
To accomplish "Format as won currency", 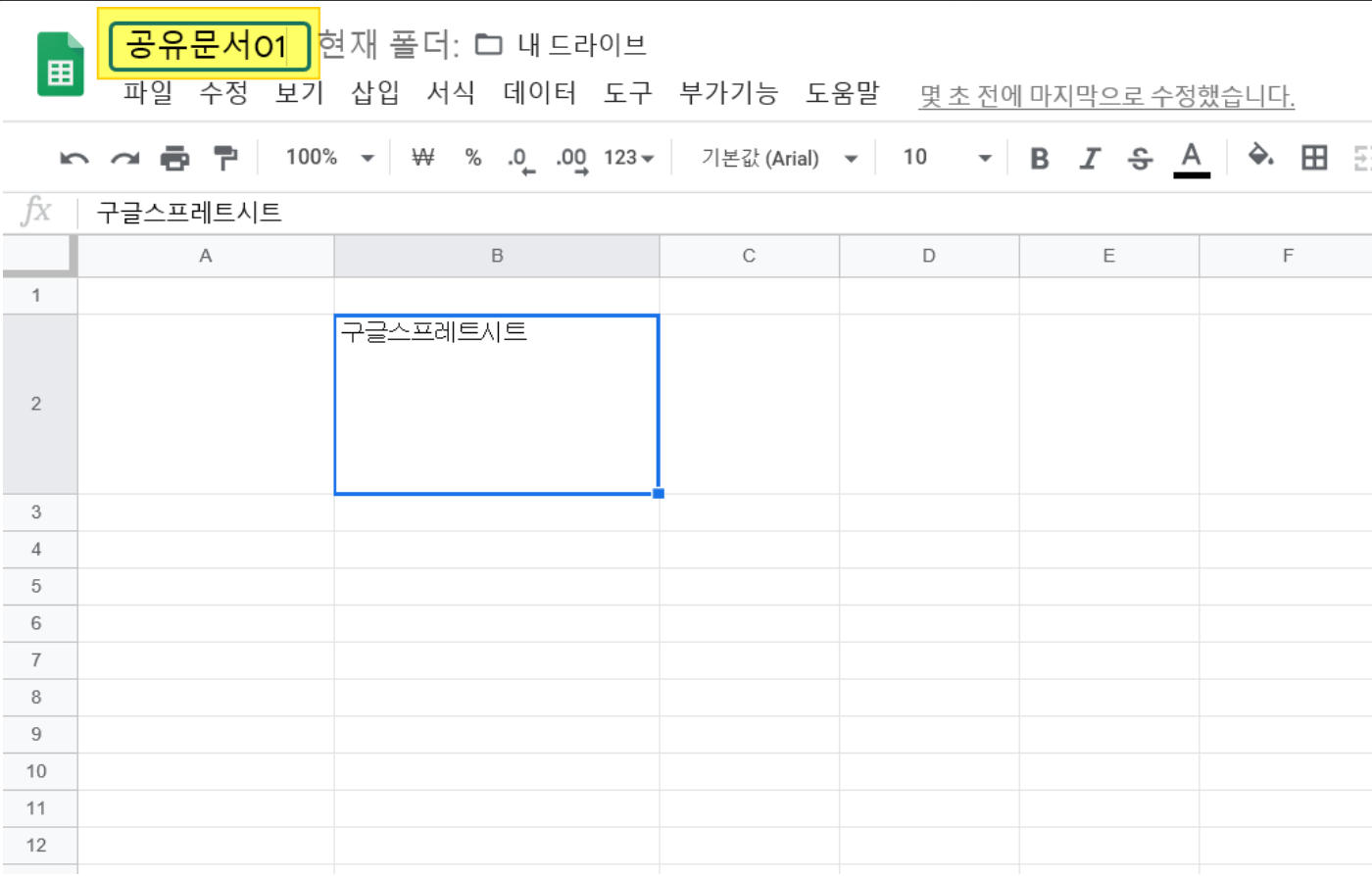I will pyautogui.click(x=422, y=158).
